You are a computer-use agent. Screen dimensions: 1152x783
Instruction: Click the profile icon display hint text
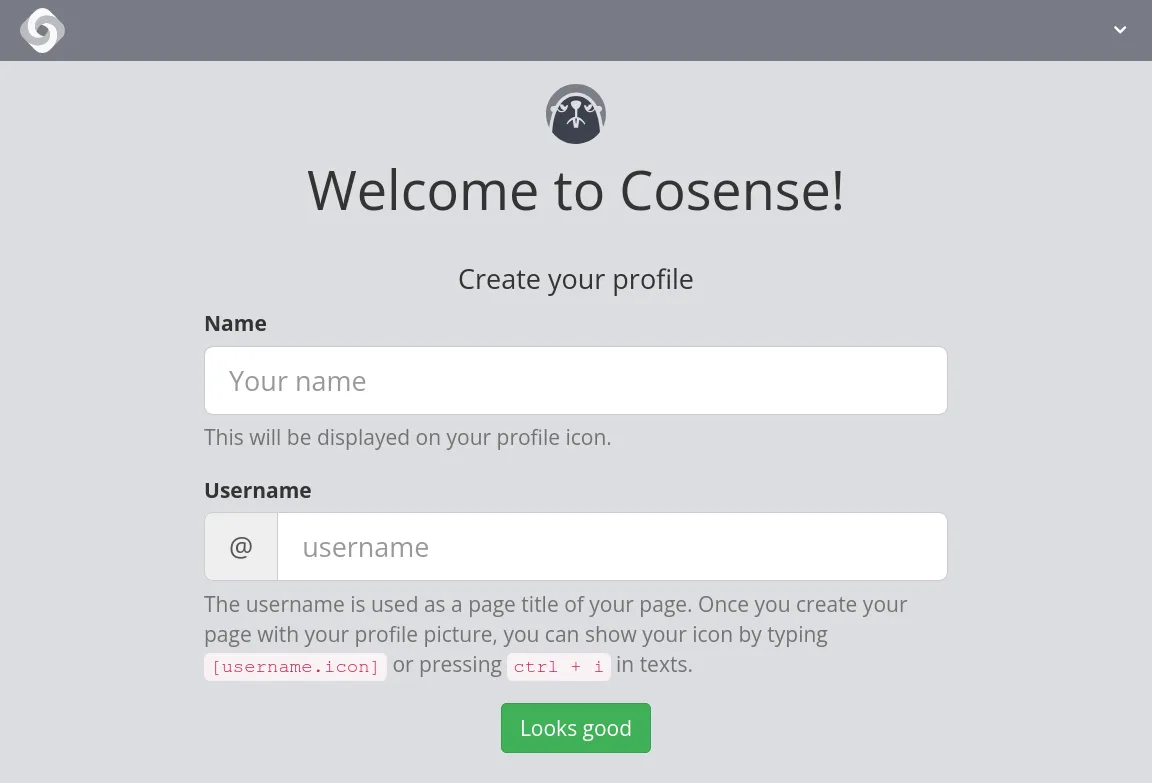[x=407, y=437]
